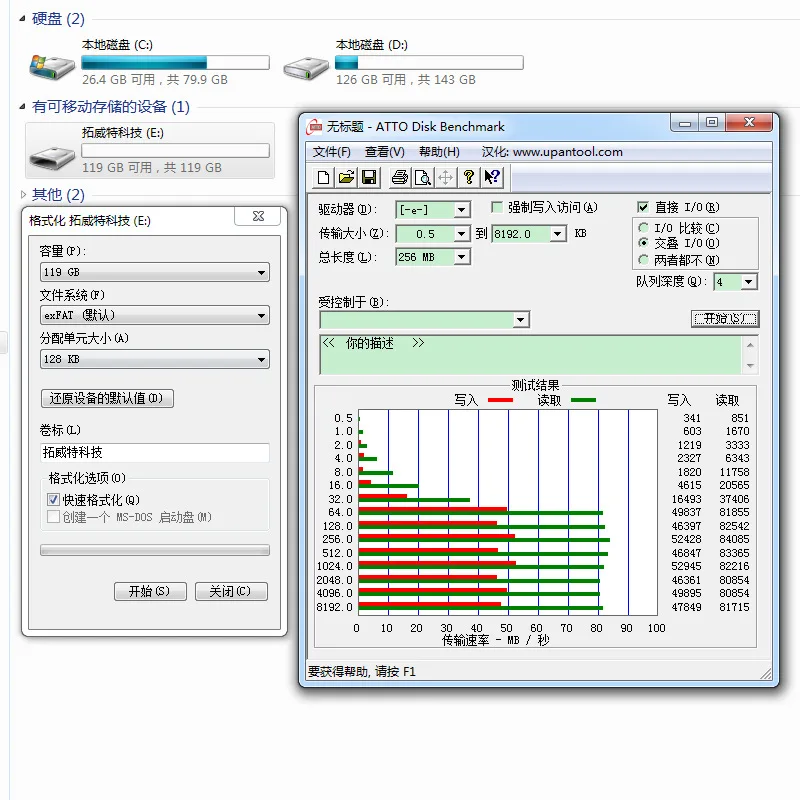Close the Format 拓威特科技 (E:) dialog
This screenshot has height=800, width=800.
tap(258, 216)
